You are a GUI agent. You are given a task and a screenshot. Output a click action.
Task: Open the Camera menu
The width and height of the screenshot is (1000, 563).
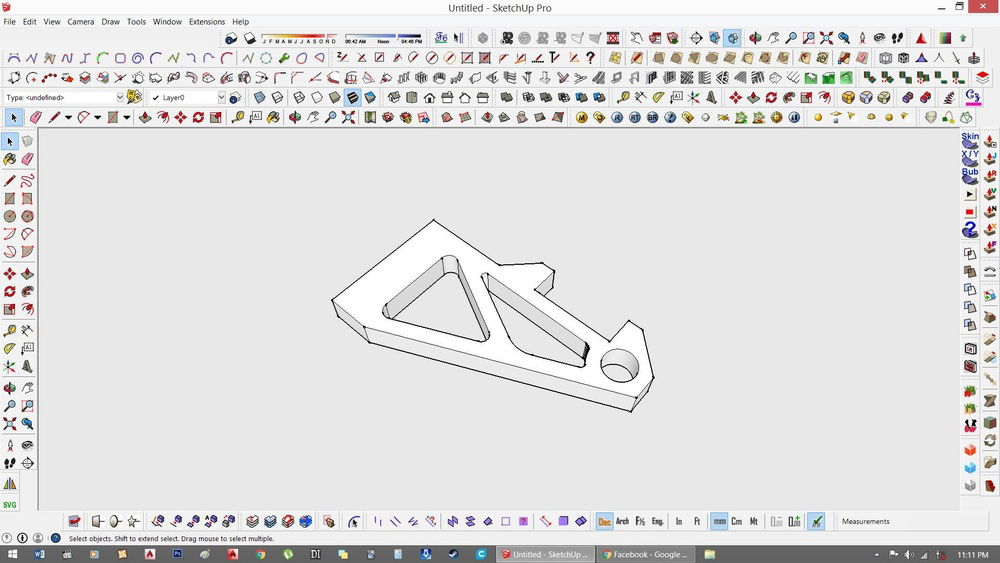click(81, 21)
